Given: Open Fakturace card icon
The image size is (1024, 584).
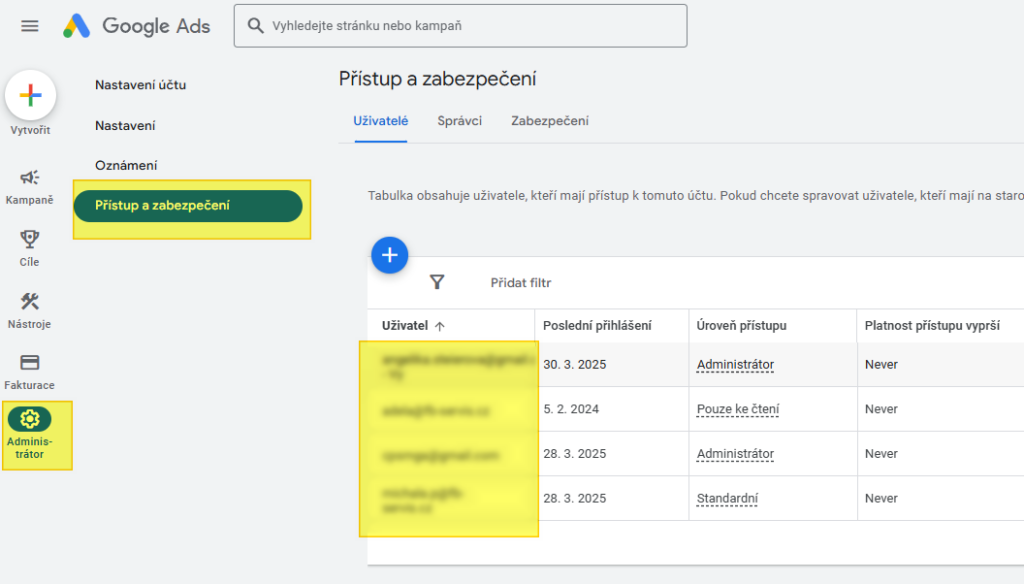Looking at the screenshot, I should 30,363.
